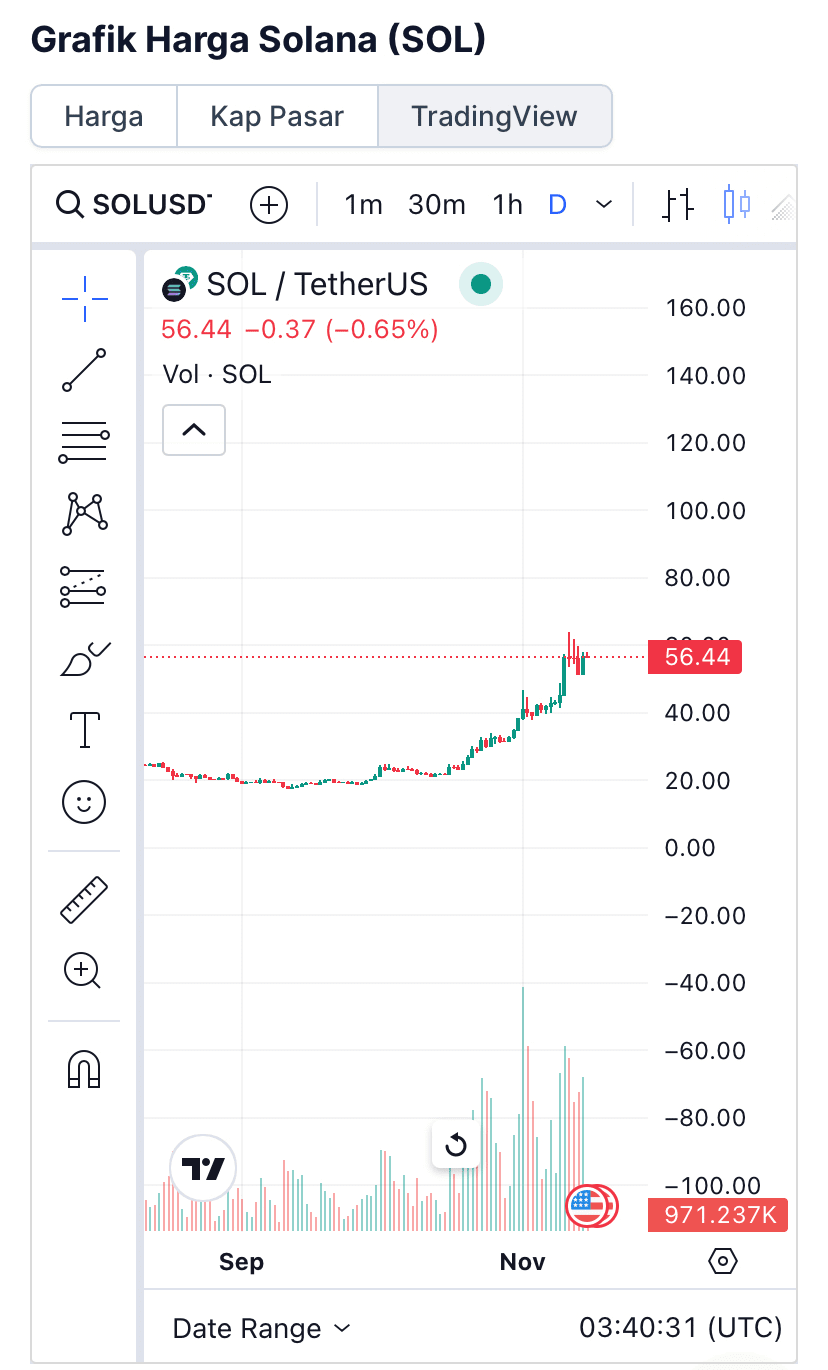Collapse the indicator legend chevron
Image resolution: width=828 pixels, height=1370 pixels.
[x=194, y=430]
